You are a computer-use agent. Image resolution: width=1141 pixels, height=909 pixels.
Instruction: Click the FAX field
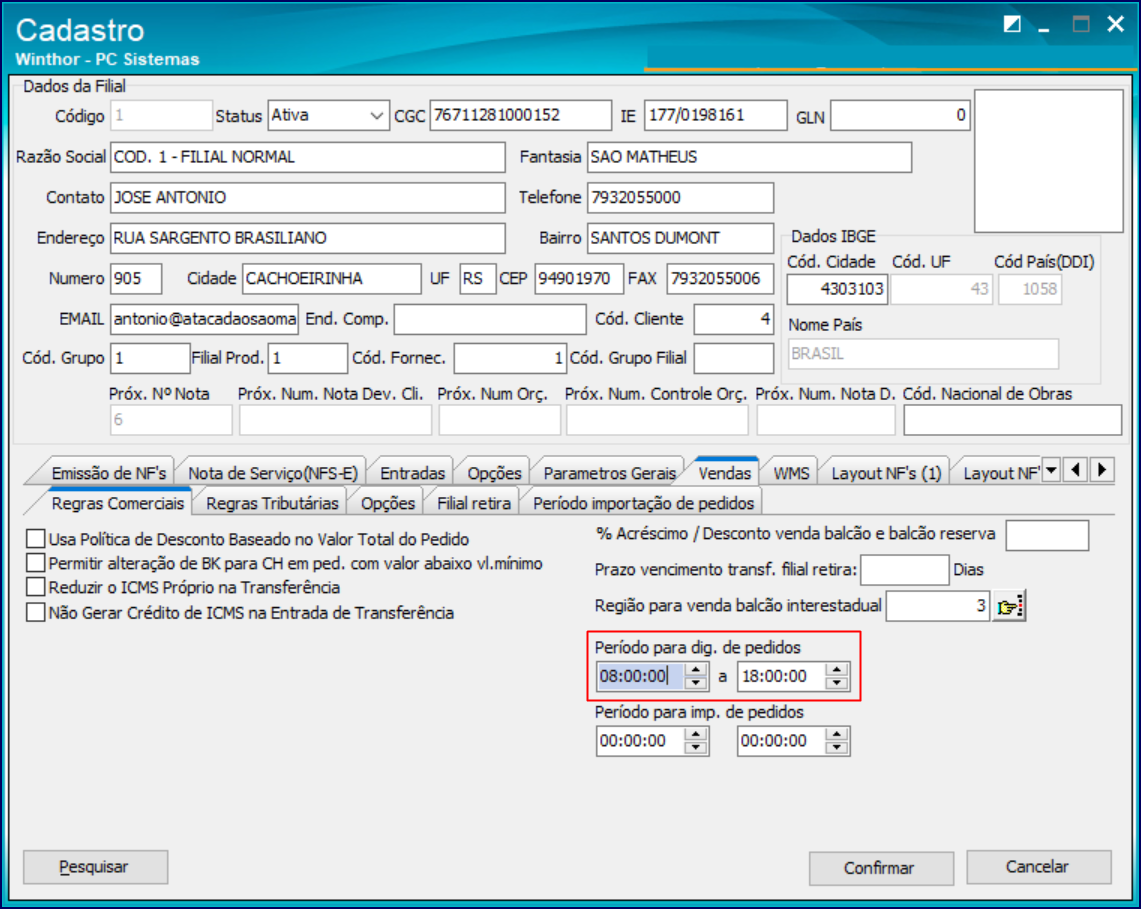[x=720, y=279]
